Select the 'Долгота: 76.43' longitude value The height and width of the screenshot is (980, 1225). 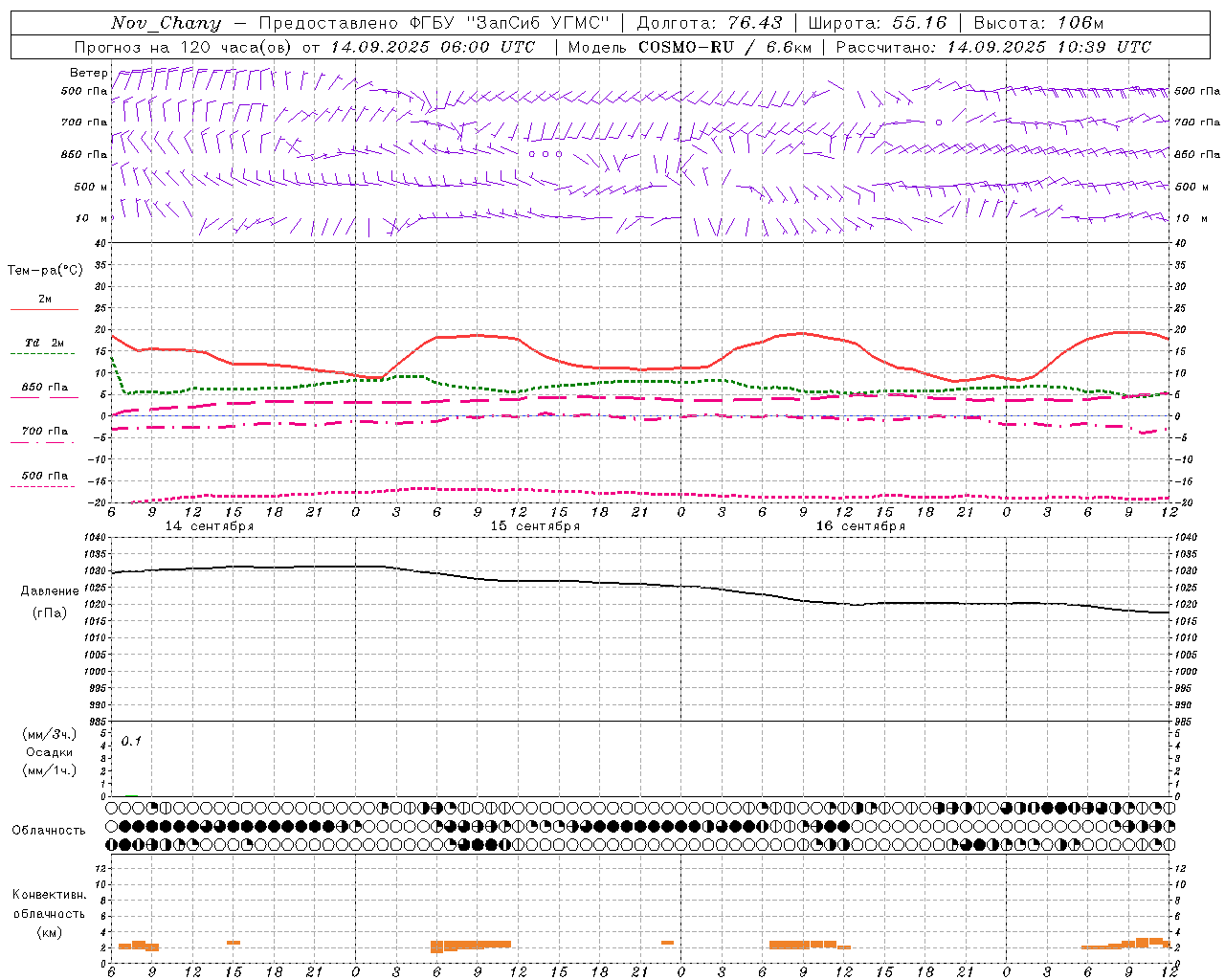(709, 23)
